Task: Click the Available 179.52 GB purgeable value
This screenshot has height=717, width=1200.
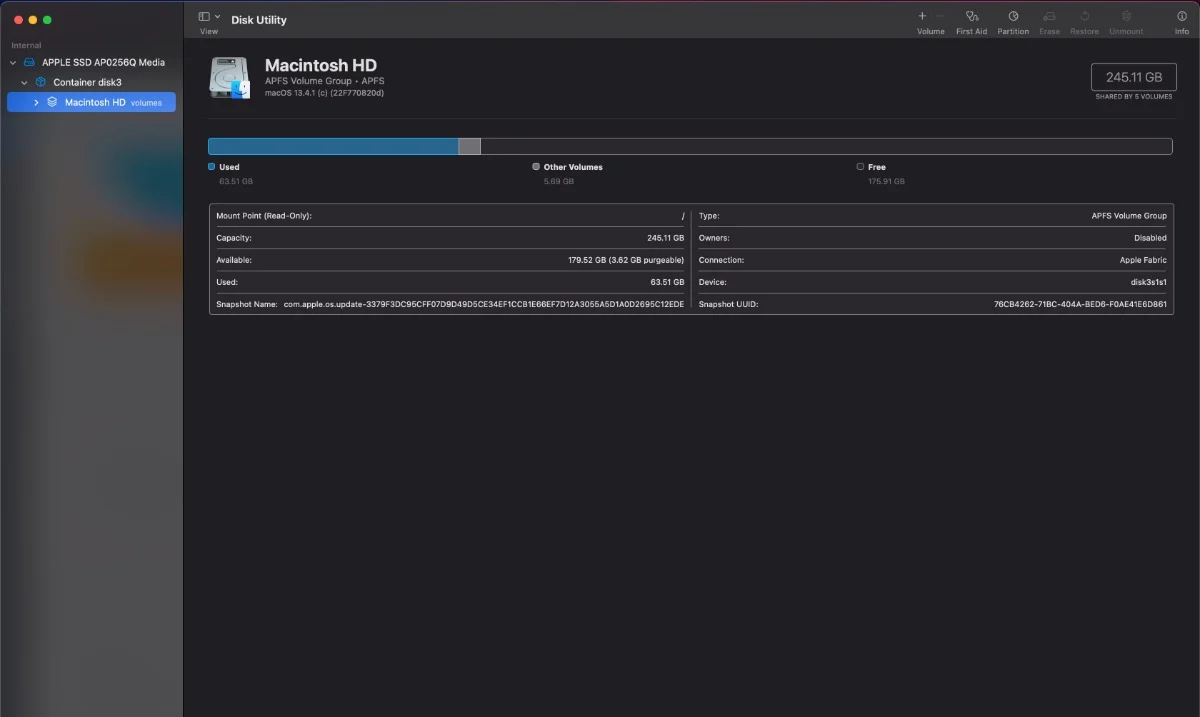Action: (626, 260)
